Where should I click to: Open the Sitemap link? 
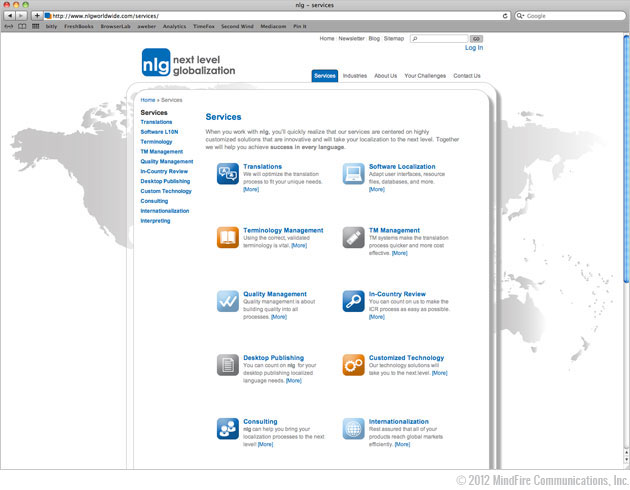(394, 39)
